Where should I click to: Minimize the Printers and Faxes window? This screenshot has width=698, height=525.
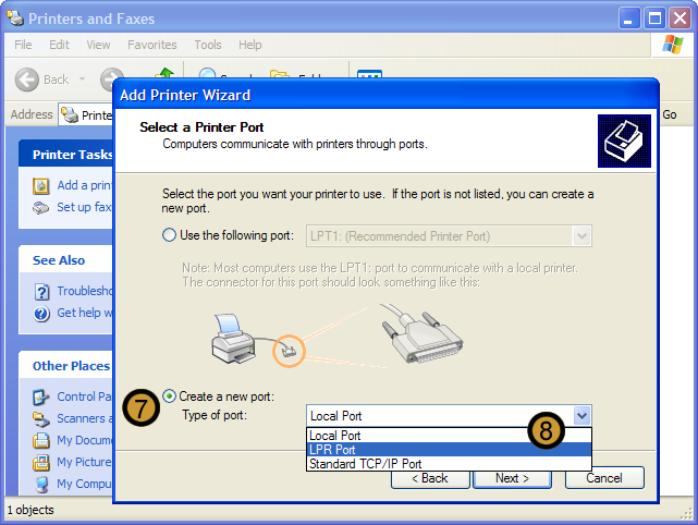(x=629, y=18)
